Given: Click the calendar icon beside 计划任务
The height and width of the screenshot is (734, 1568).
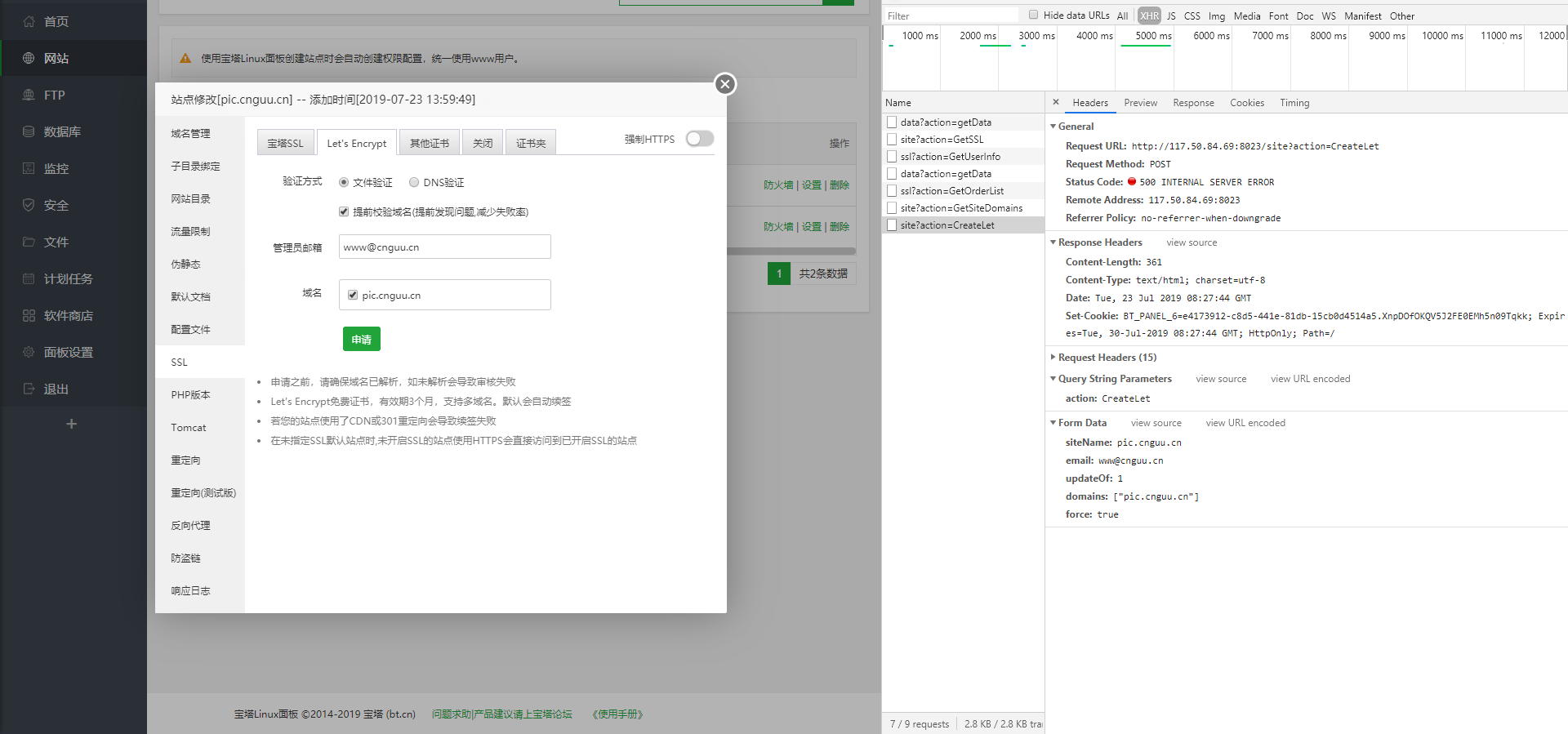Looking at the screenshot, I should (x=29, y=279).
